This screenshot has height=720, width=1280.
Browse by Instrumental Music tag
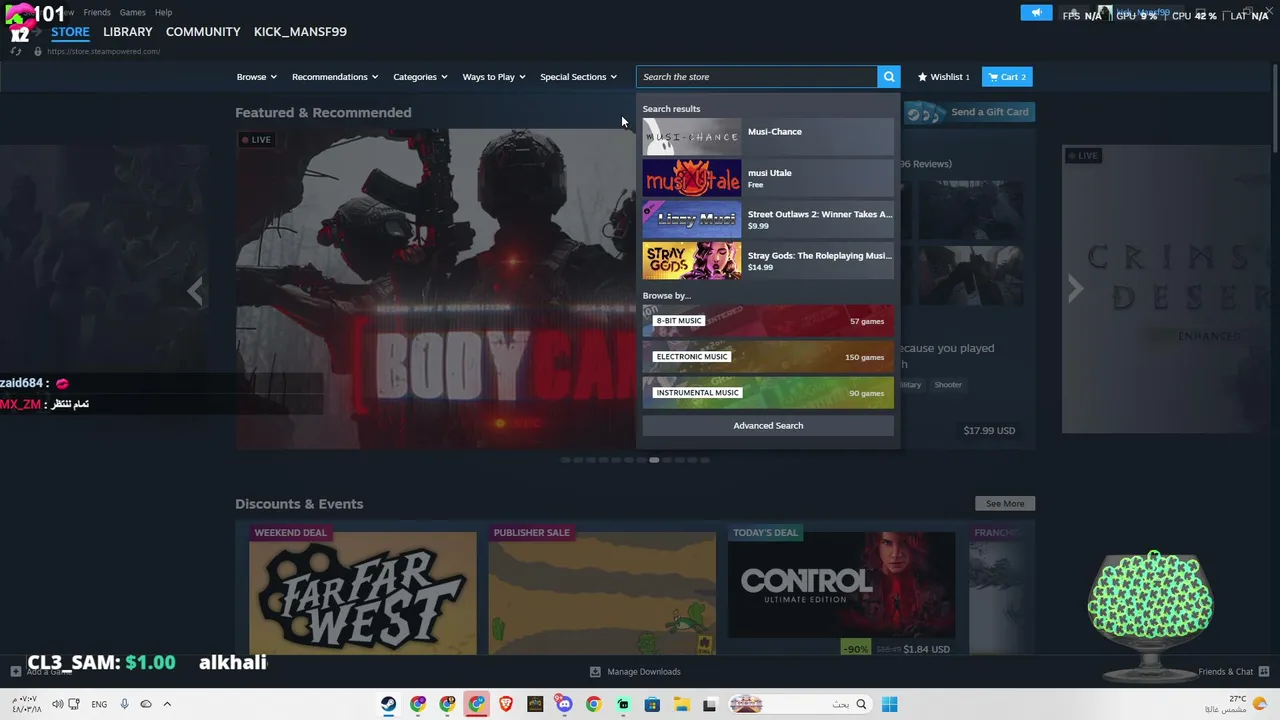768,393
